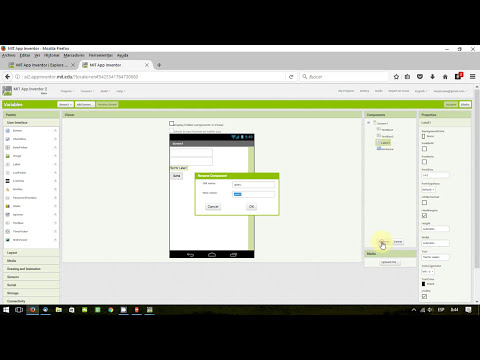480x360 pixels.
Task: Open help icon beside Slider palette item
Action: coord(55,206)
